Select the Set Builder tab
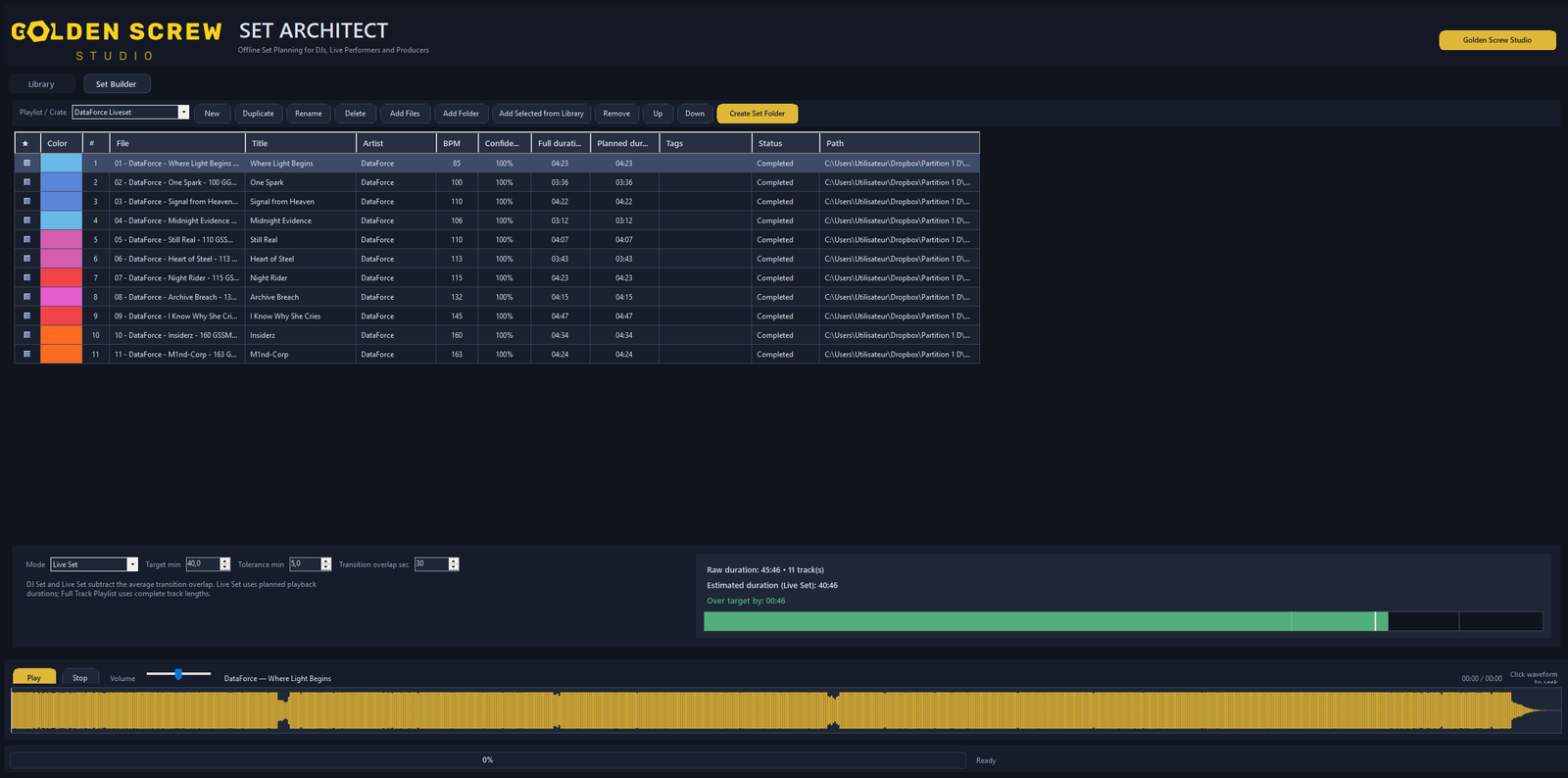 pyautogui.click(x=117, y=84)
